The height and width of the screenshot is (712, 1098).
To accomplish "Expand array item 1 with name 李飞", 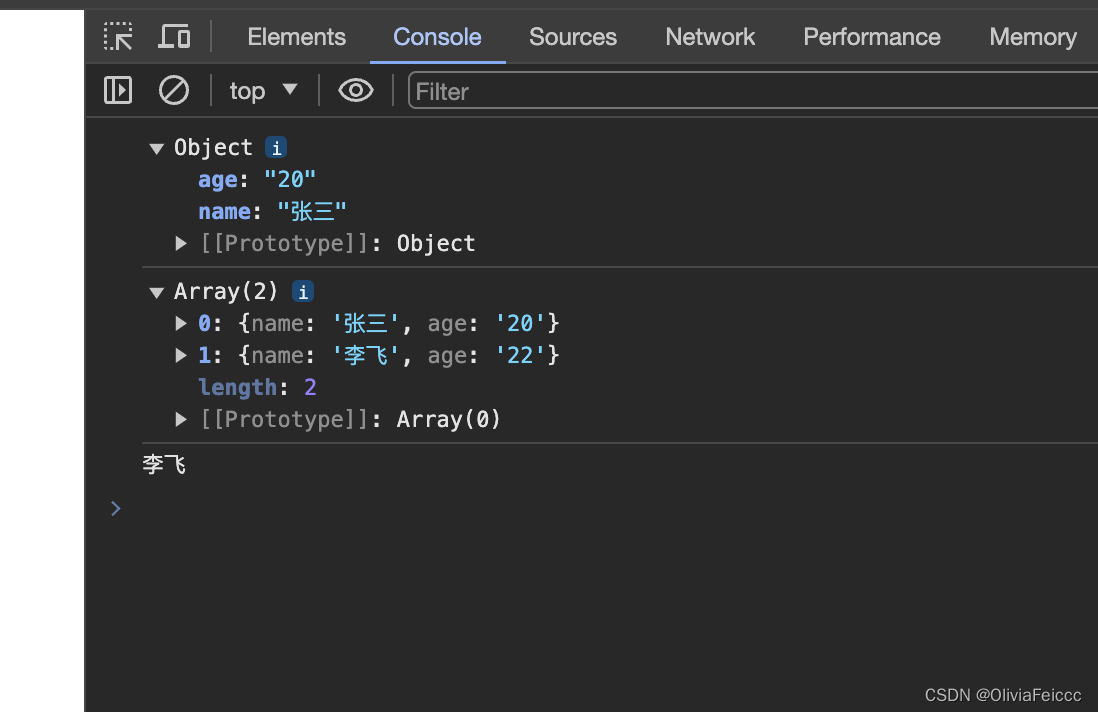I will (181, 355).
